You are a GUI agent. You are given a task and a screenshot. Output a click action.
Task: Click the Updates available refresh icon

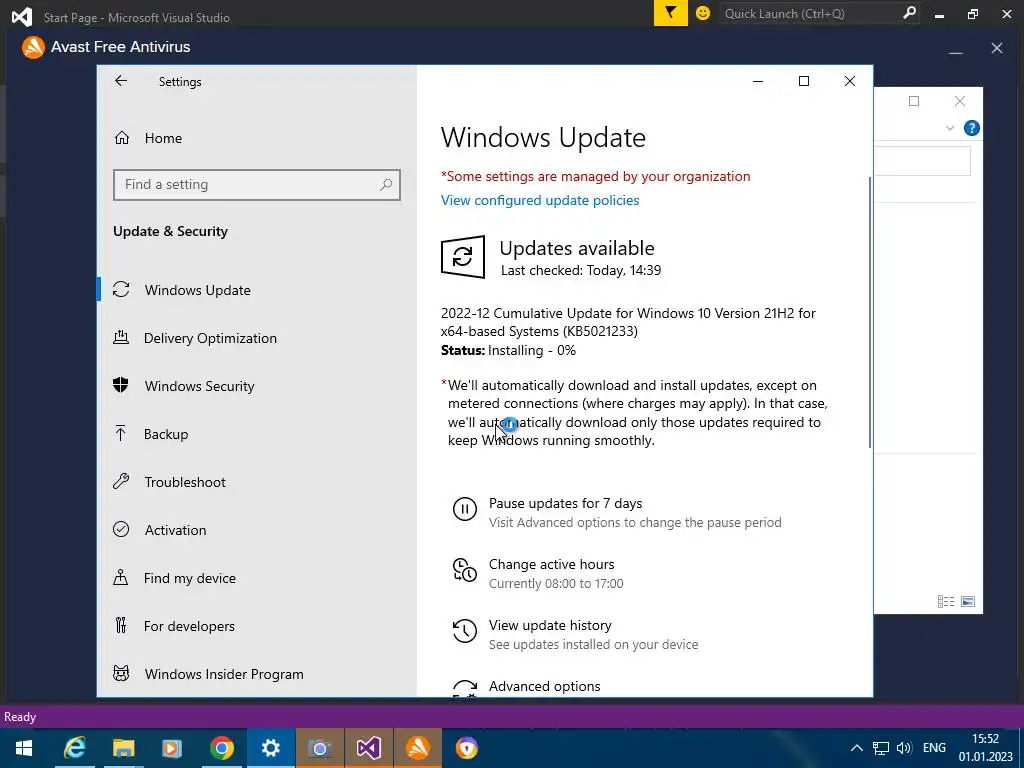pos(463,257)
